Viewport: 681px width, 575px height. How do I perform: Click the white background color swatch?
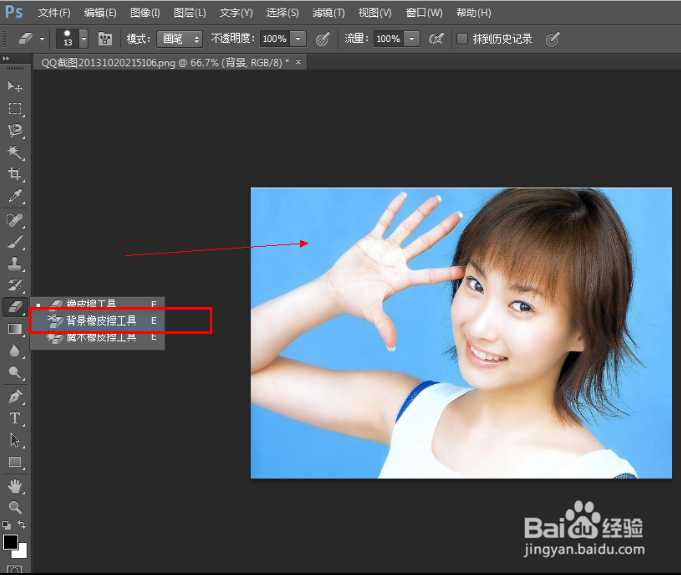click(x=22, y=553)
